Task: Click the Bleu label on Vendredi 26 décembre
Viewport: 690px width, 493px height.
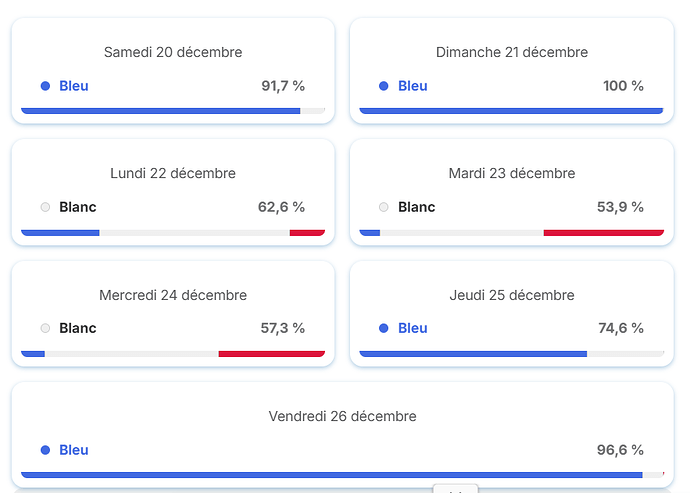Action: [x=74, y=450]
